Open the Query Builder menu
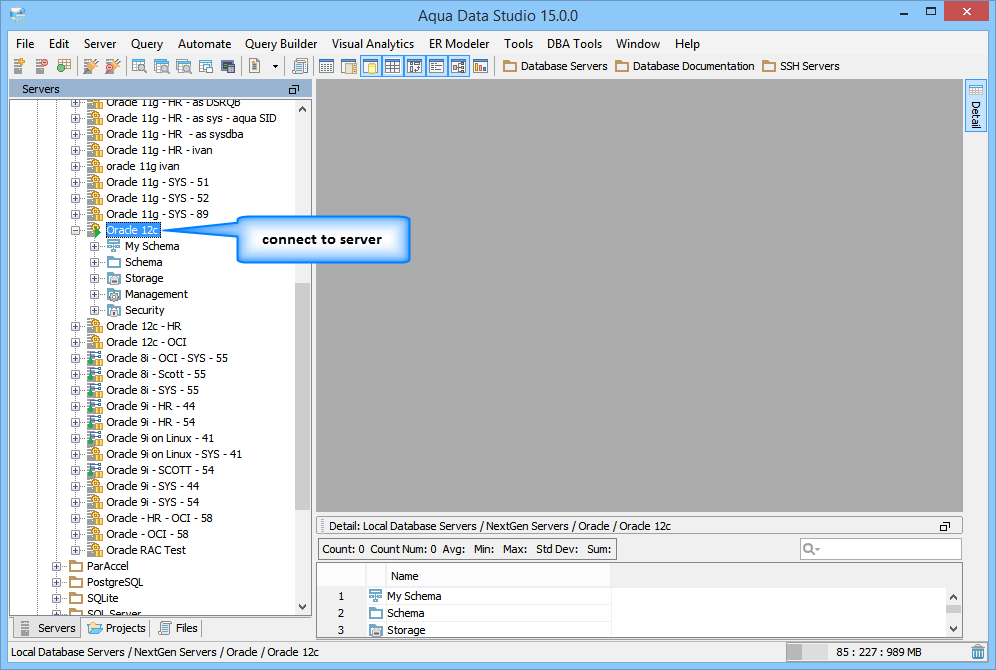The width and height of the screenshot is (996, 670). pos(281,44)
